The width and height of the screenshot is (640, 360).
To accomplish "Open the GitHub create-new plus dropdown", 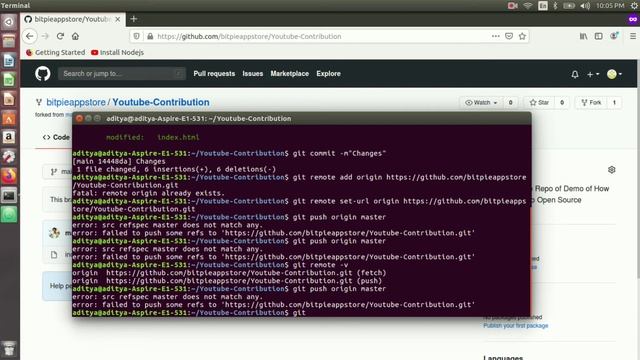I will [x=593, y=74].
